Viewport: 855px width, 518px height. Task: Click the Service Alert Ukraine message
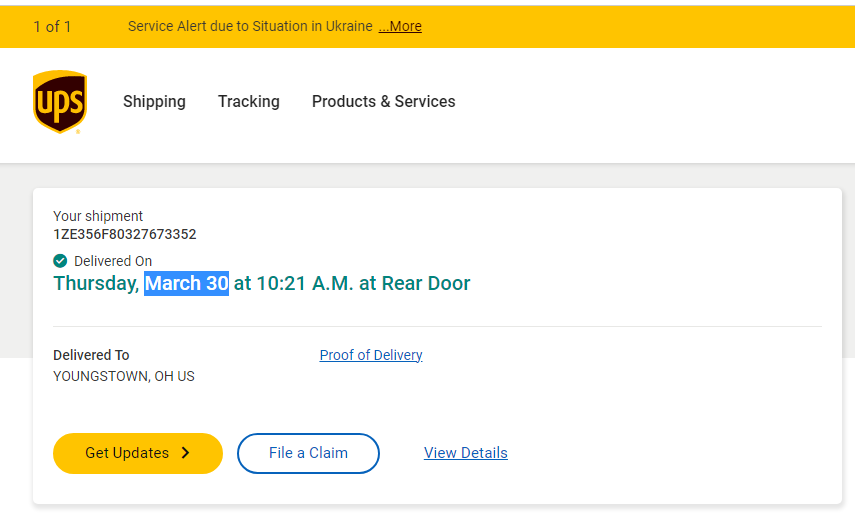(x=250, y=26)
